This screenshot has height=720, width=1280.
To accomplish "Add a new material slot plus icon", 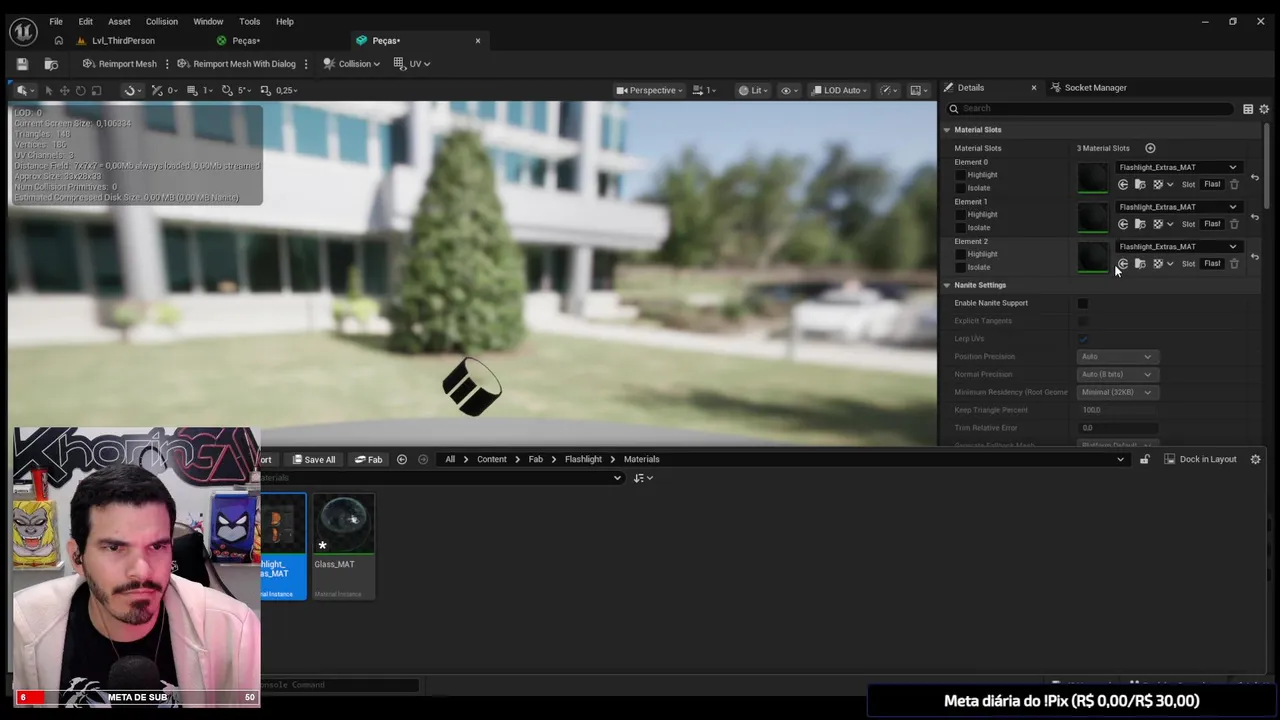I will coord(1150,148).
